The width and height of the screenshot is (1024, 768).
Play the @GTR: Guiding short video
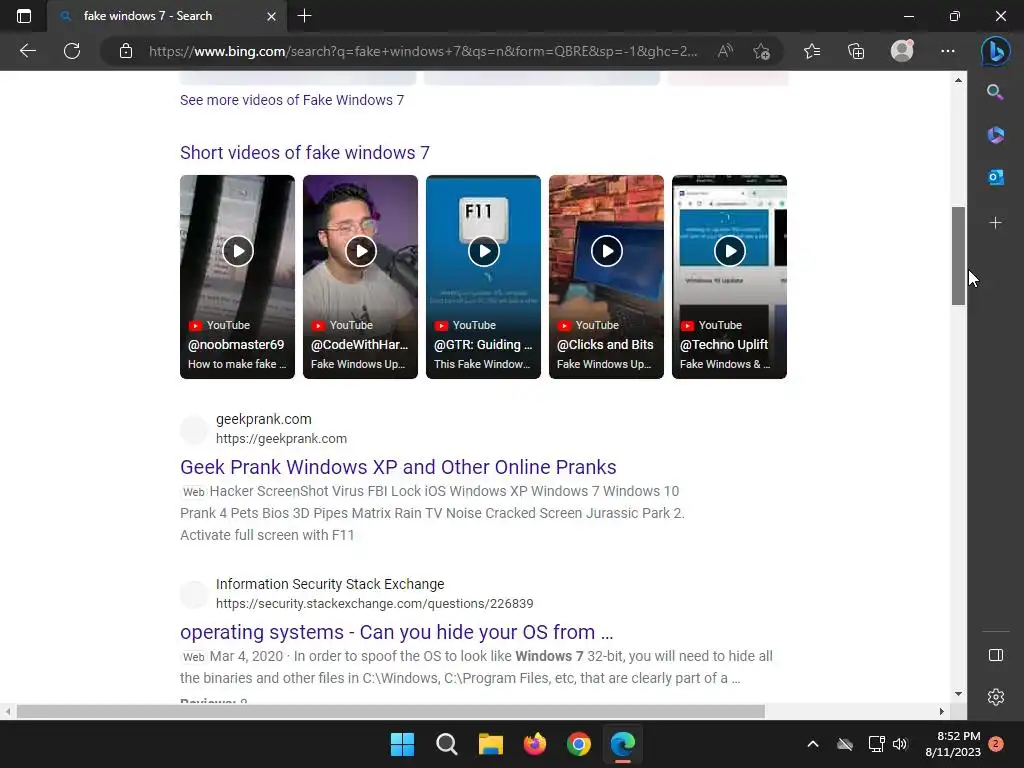(x=483, y=251)
